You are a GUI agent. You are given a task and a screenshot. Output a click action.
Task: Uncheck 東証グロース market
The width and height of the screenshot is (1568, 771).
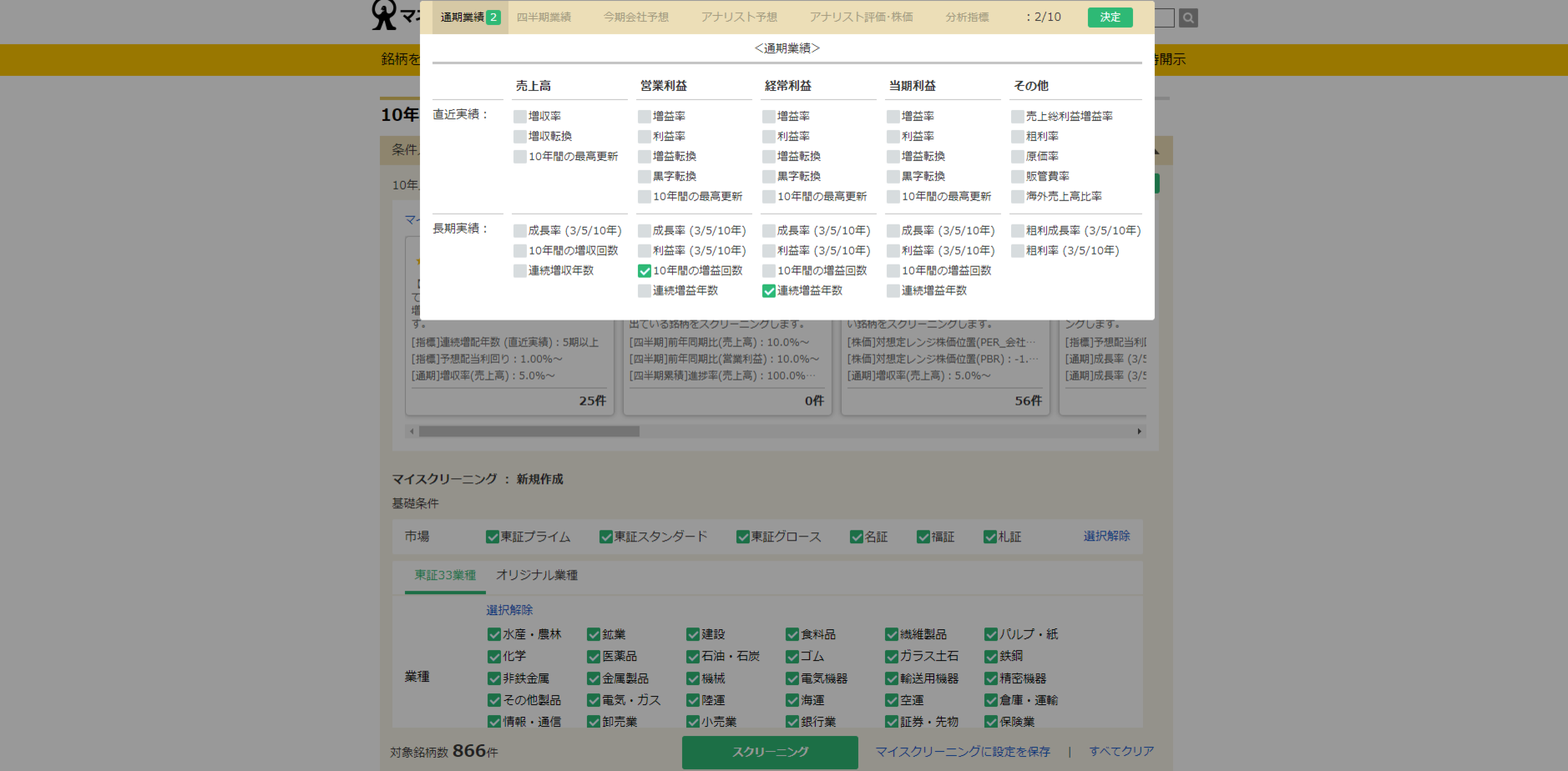point(743,537)
